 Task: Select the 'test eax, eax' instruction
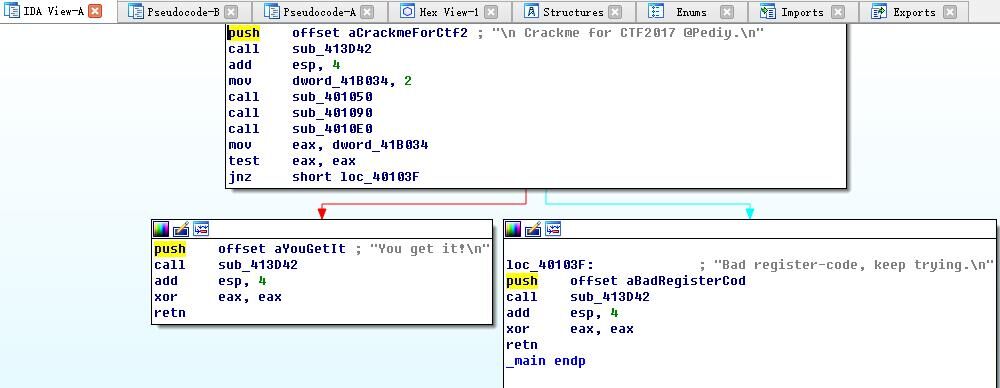click(292, 161)
